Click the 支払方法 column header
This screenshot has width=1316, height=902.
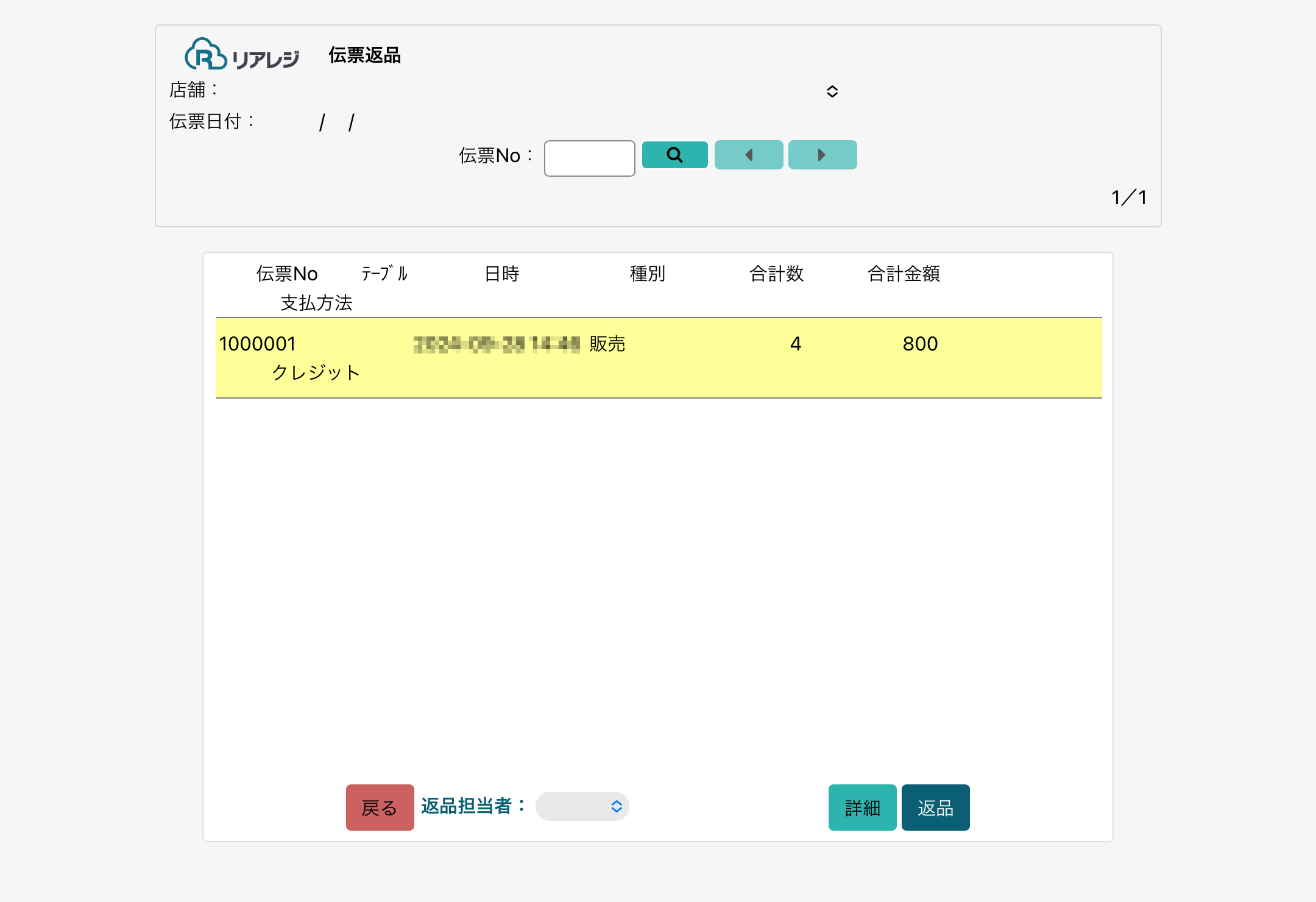[x=316, y=303]
